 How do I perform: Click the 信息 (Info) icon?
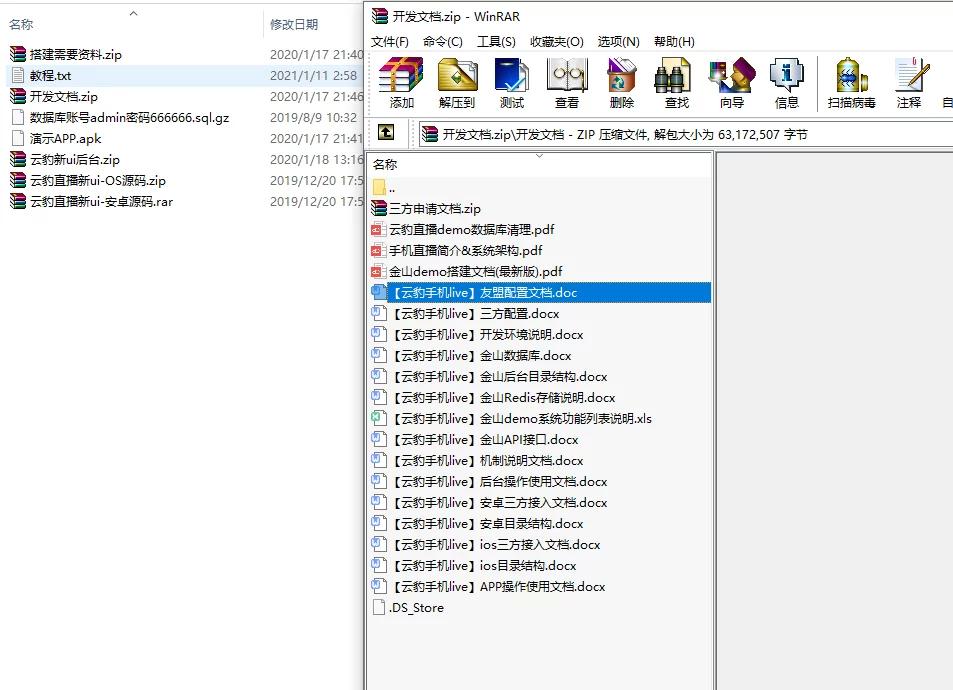click(786, 82)
